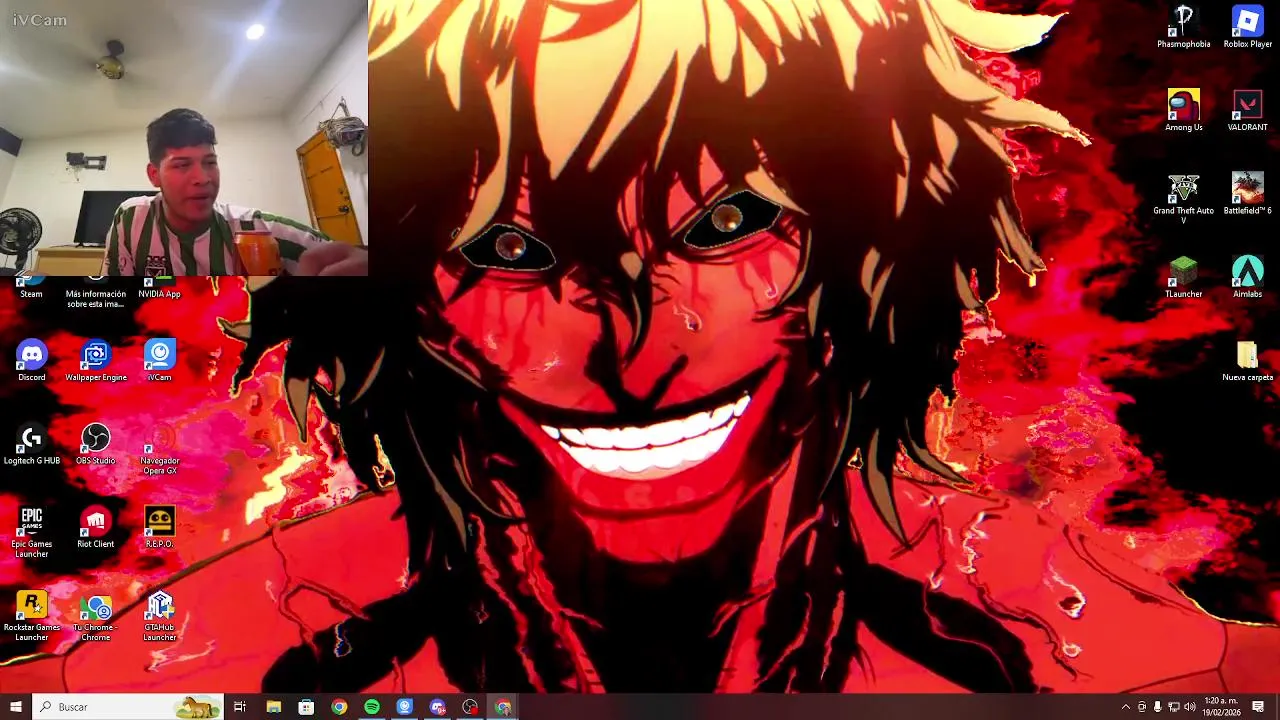Open Task View on the taskbar

pos(240,707)
